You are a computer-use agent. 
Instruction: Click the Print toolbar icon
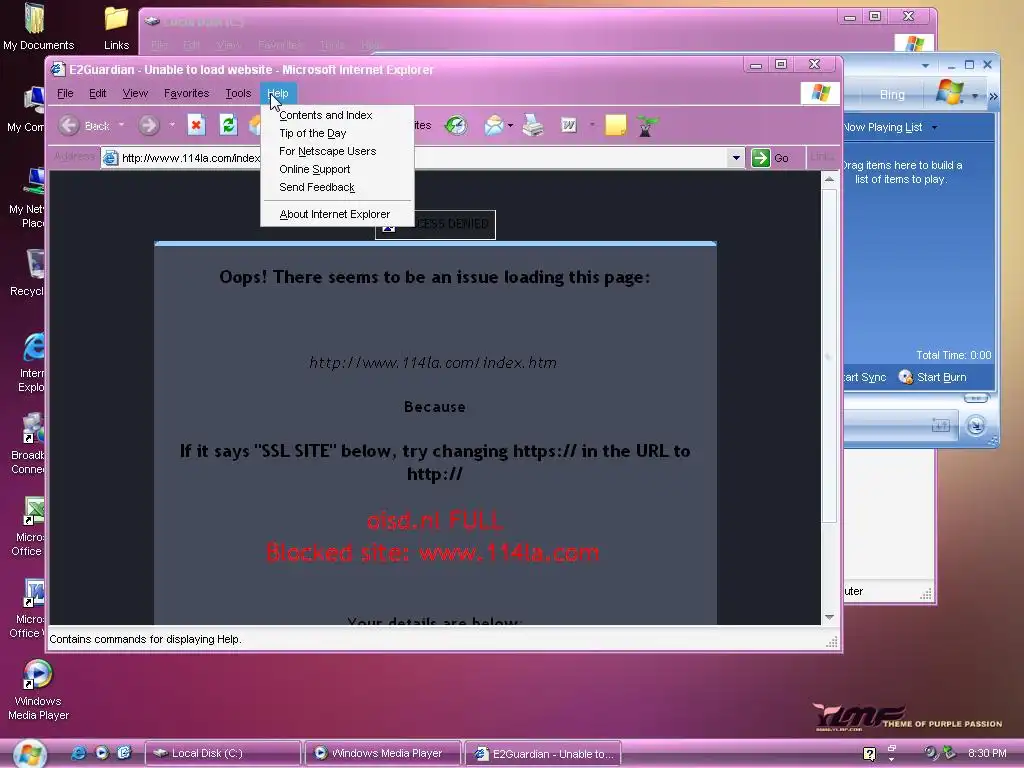point(533,125)
